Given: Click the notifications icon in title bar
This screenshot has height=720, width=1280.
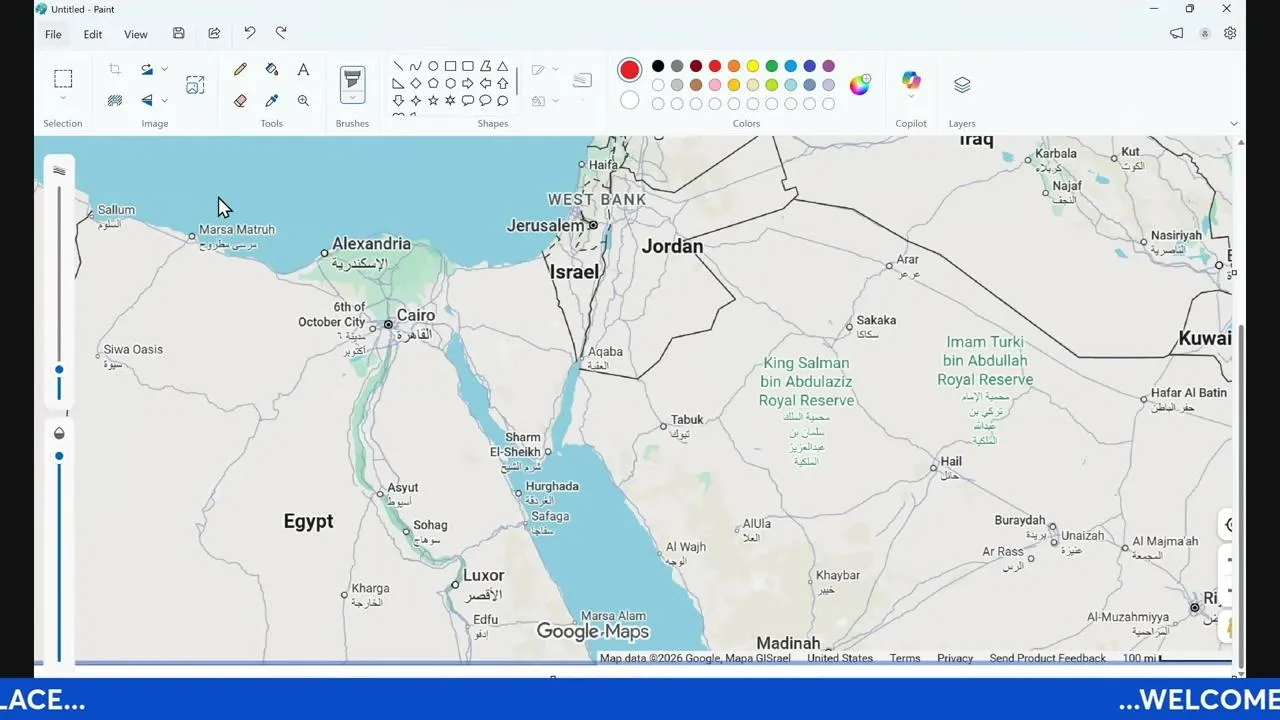Looking at the screenshot, I should [1177, 33].
